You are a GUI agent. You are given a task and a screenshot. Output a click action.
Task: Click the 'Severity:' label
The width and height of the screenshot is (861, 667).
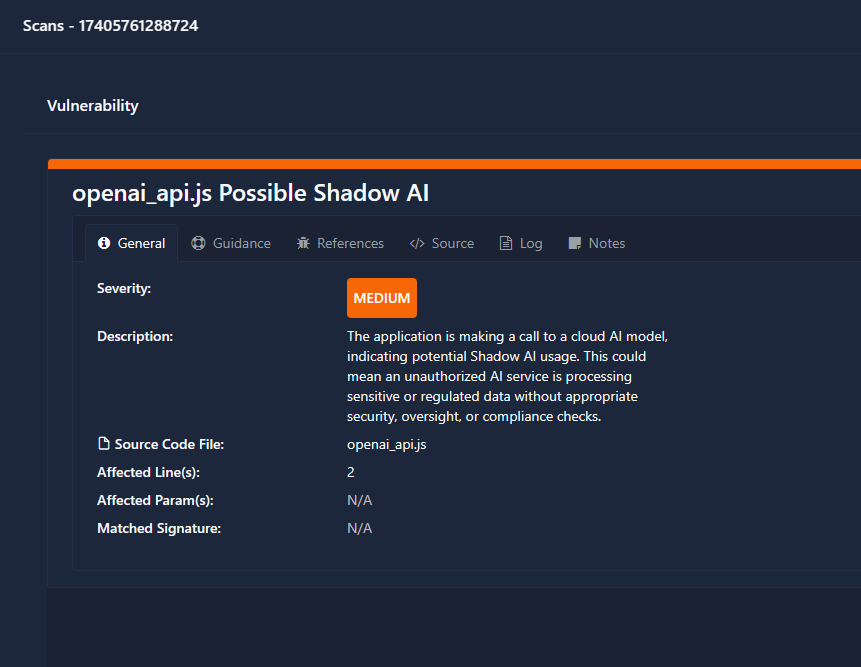pos(124,289)
